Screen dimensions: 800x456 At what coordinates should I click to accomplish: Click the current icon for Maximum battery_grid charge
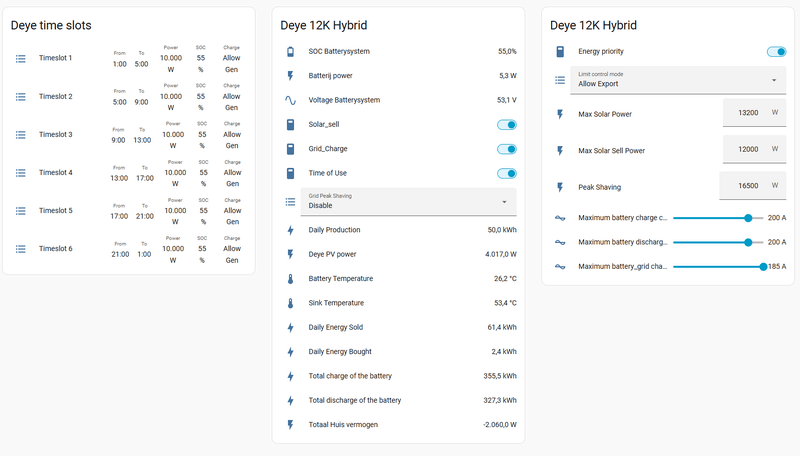(560, 267)
